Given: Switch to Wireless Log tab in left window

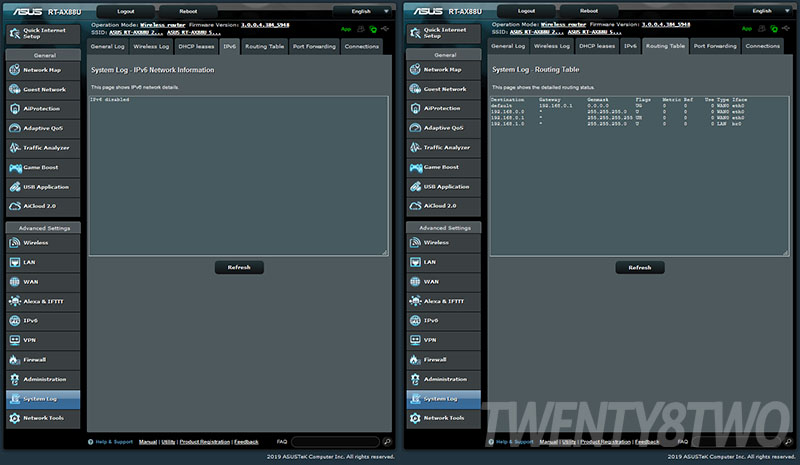Looking at the screenshot, I should [x=151, y=46].
